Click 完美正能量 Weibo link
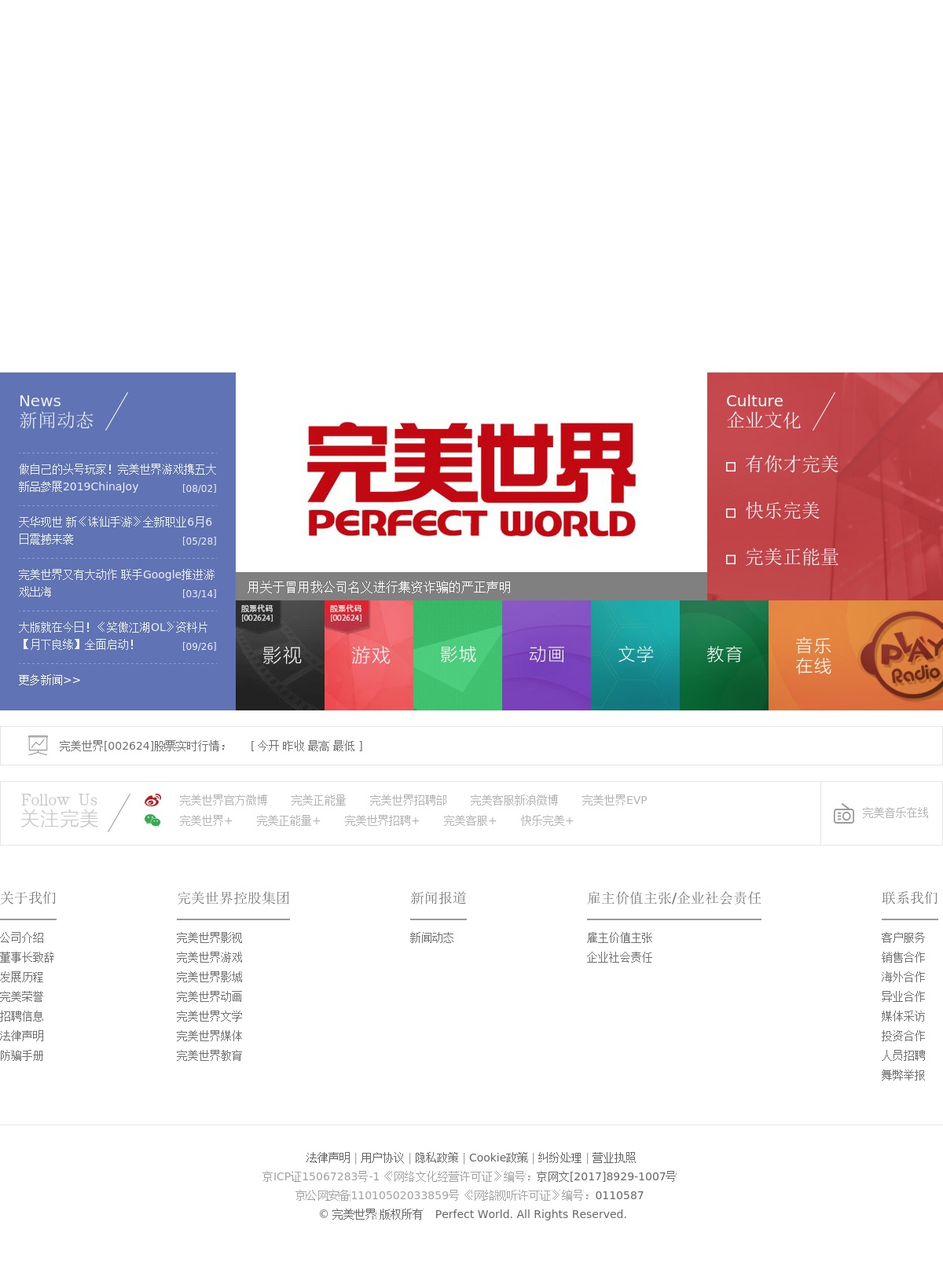 pos(318,800)
